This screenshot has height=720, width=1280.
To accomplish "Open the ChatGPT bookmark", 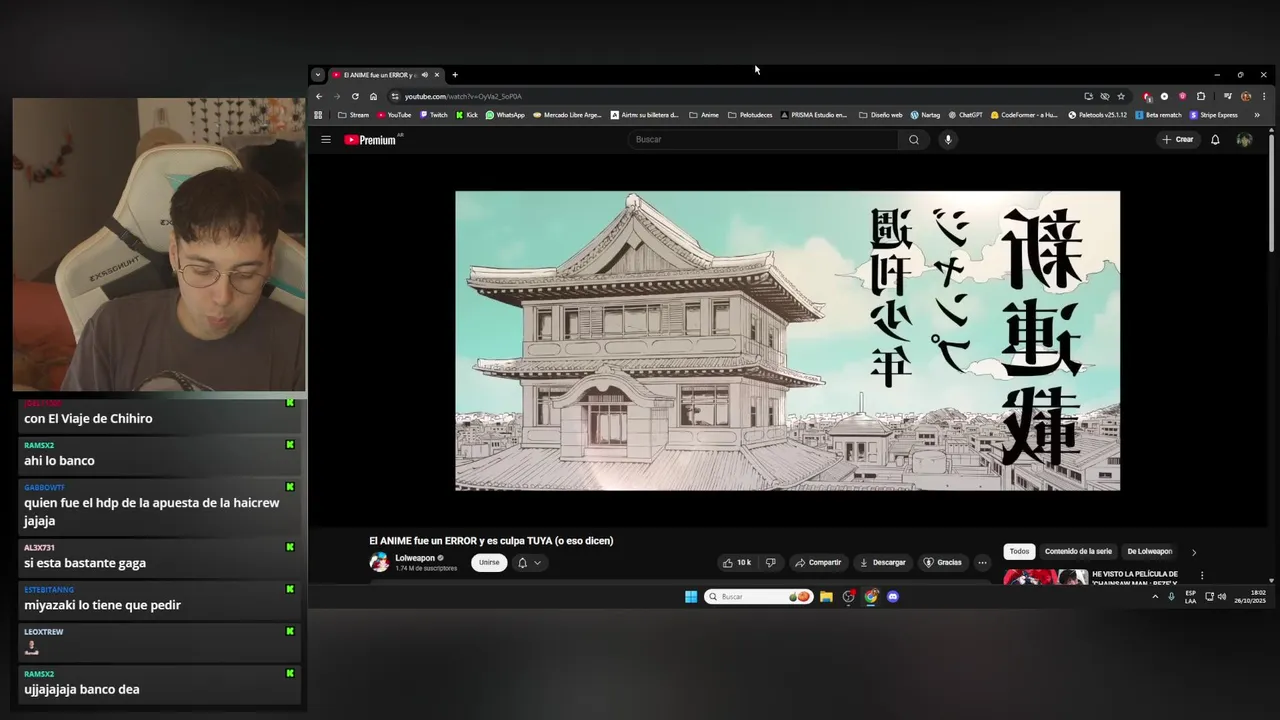I will click(x=965, y=115).
